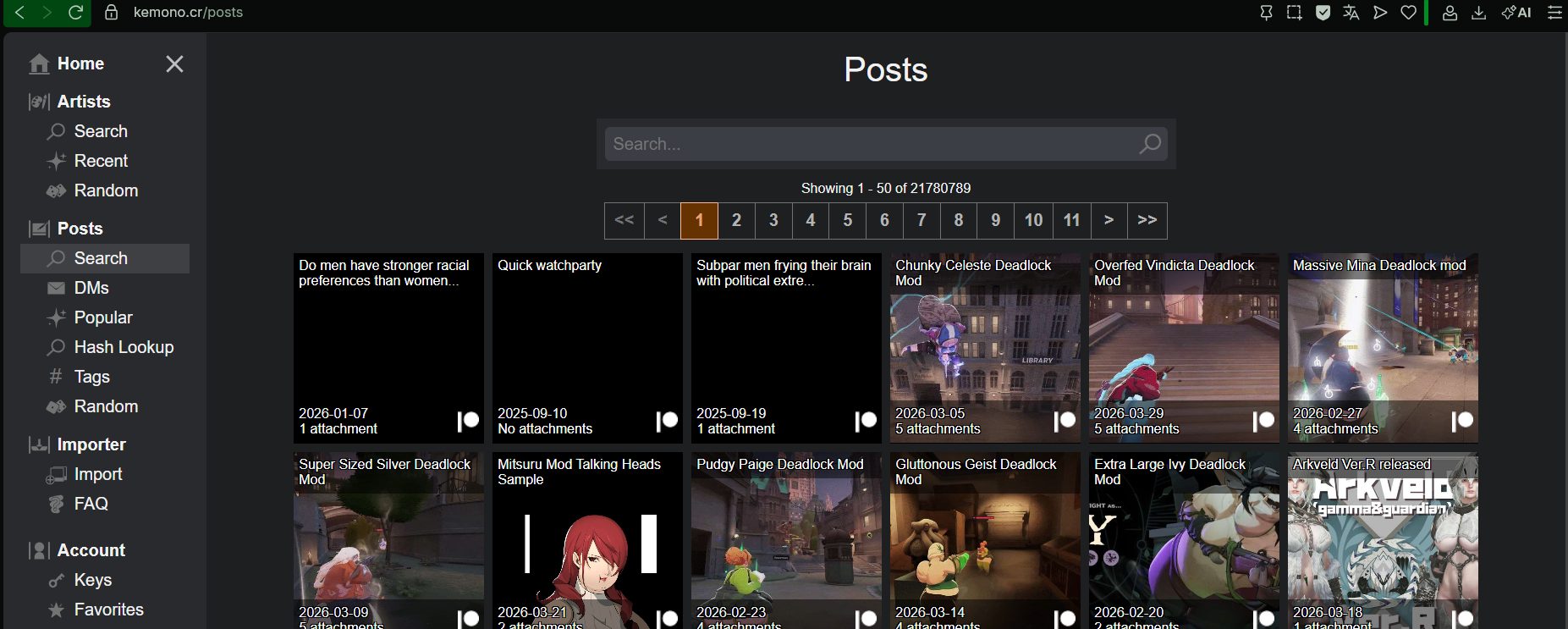
Task: Open the browser easy setup menu icon
Action: (x=1554, y=13)
